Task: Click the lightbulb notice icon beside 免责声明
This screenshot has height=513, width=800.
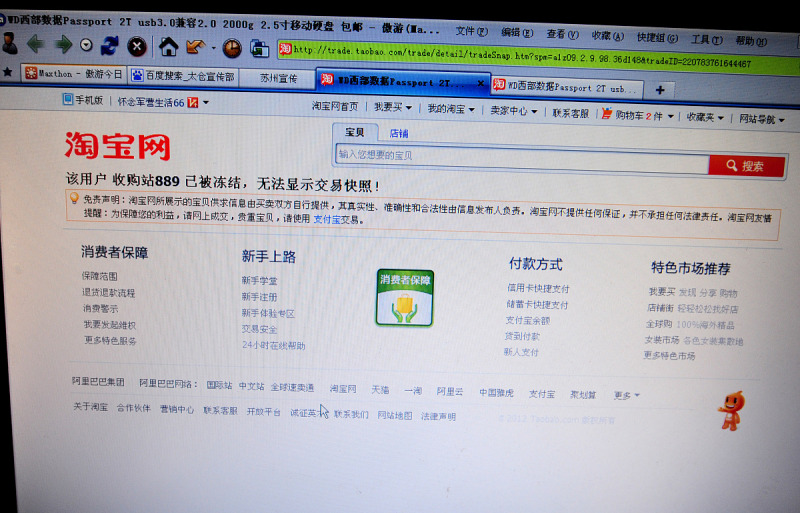Action: [75, 198]
